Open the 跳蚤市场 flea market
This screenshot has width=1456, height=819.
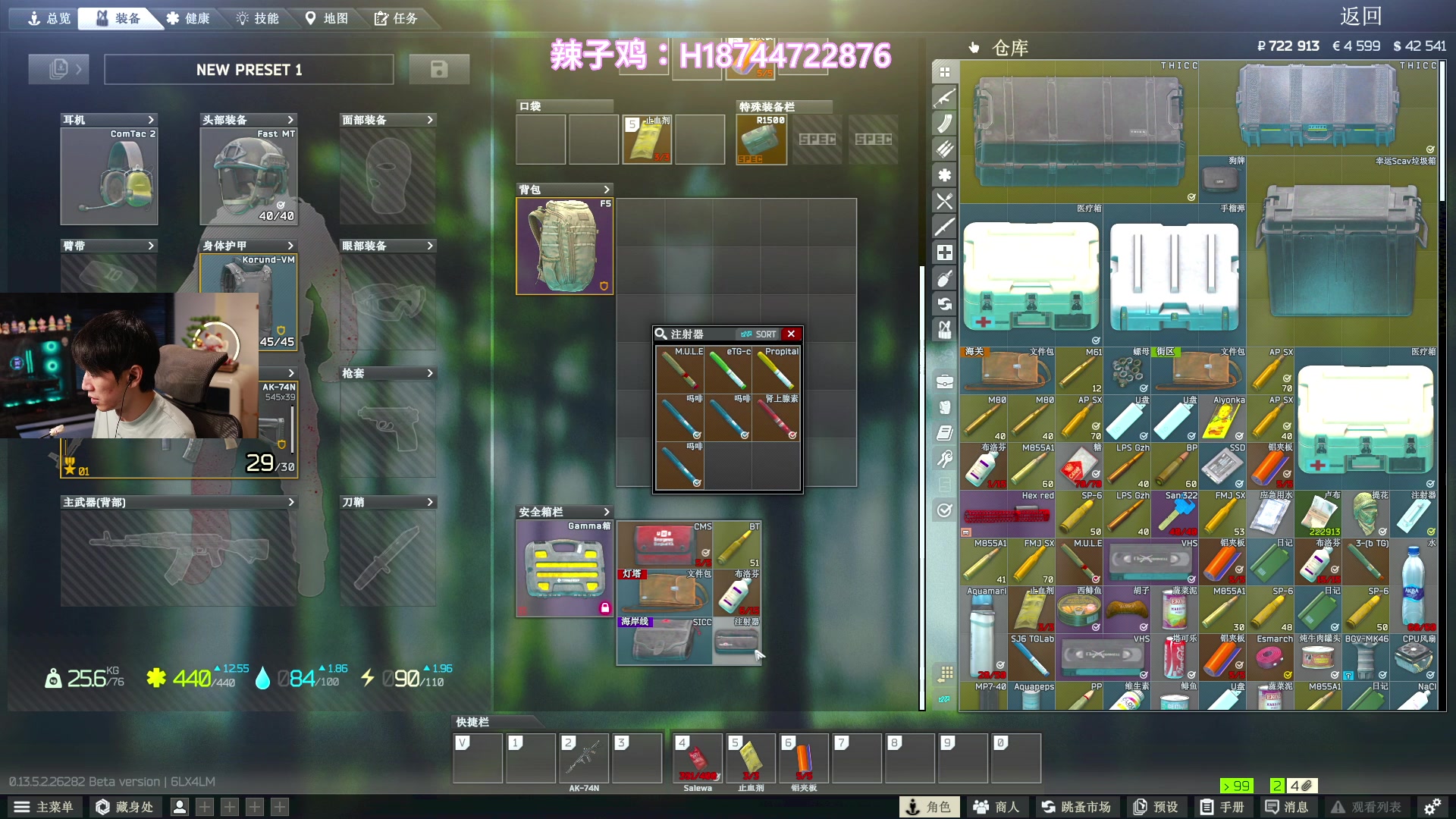coord(1076,807)
